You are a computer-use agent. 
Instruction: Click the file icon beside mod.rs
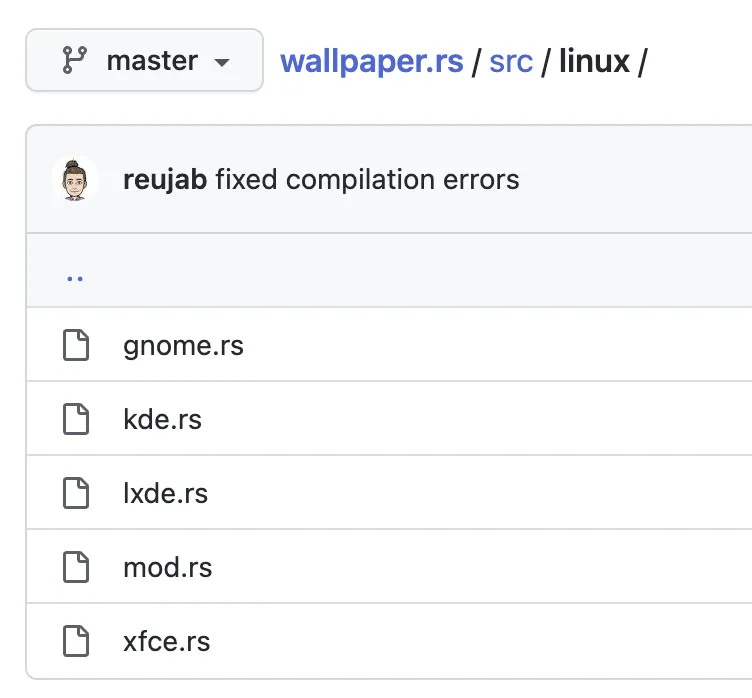(76, 568)
